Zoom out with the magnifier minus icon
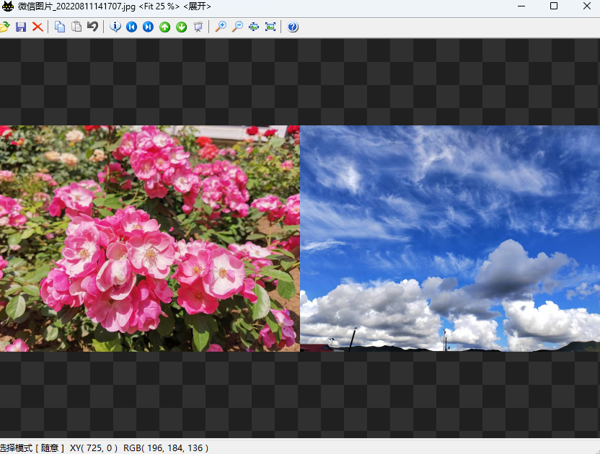This screenshot has width=600, height=454. point(237,26)
